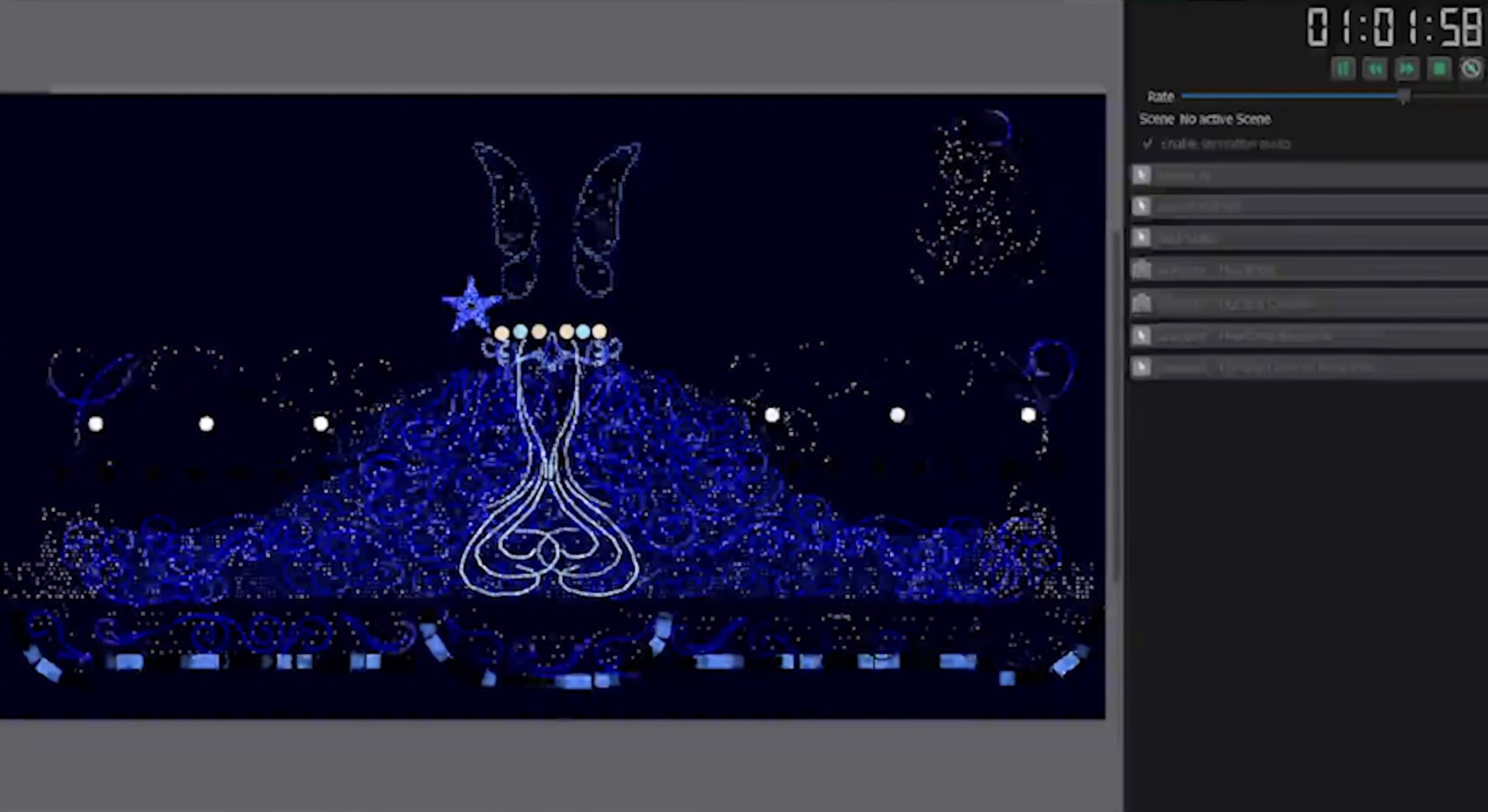Click cursor icon on the third list row

click(1142, 238)
